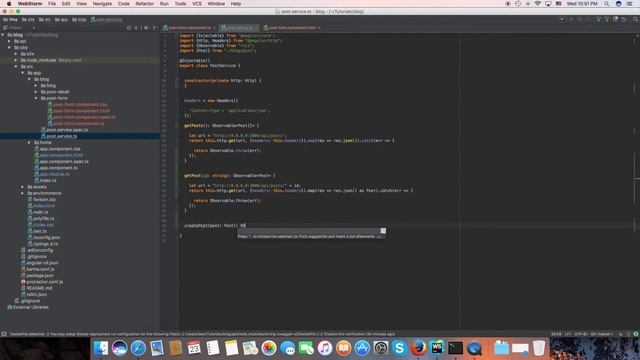Viewport: 640px width, 360px height.
Task: Click WebStorm icon in the Dock
Action: point(437,348)
